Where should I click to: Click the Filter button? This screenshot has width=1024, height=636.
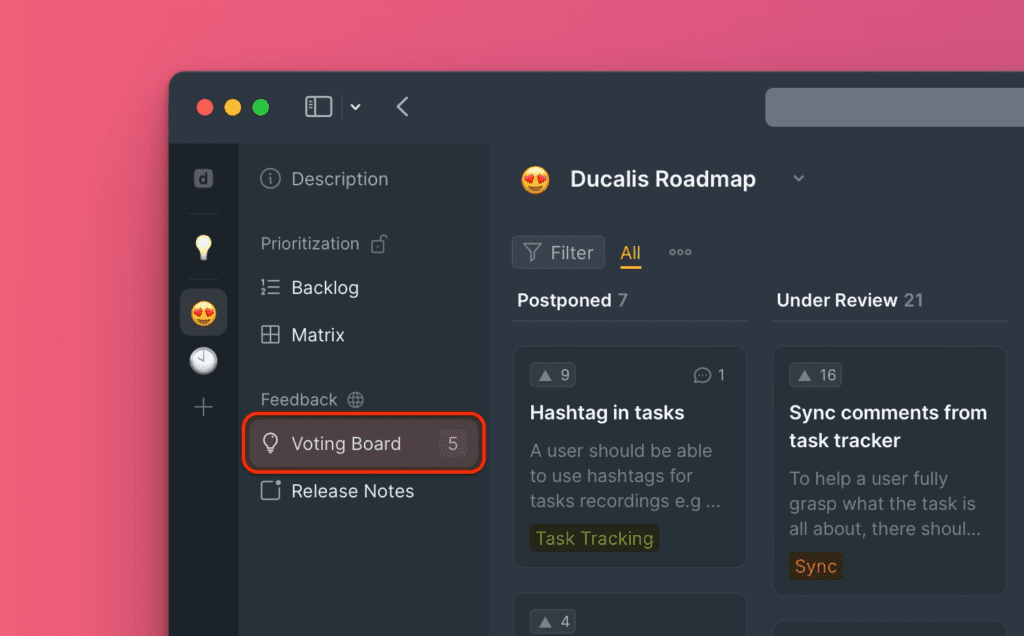[x=558, y=253]
